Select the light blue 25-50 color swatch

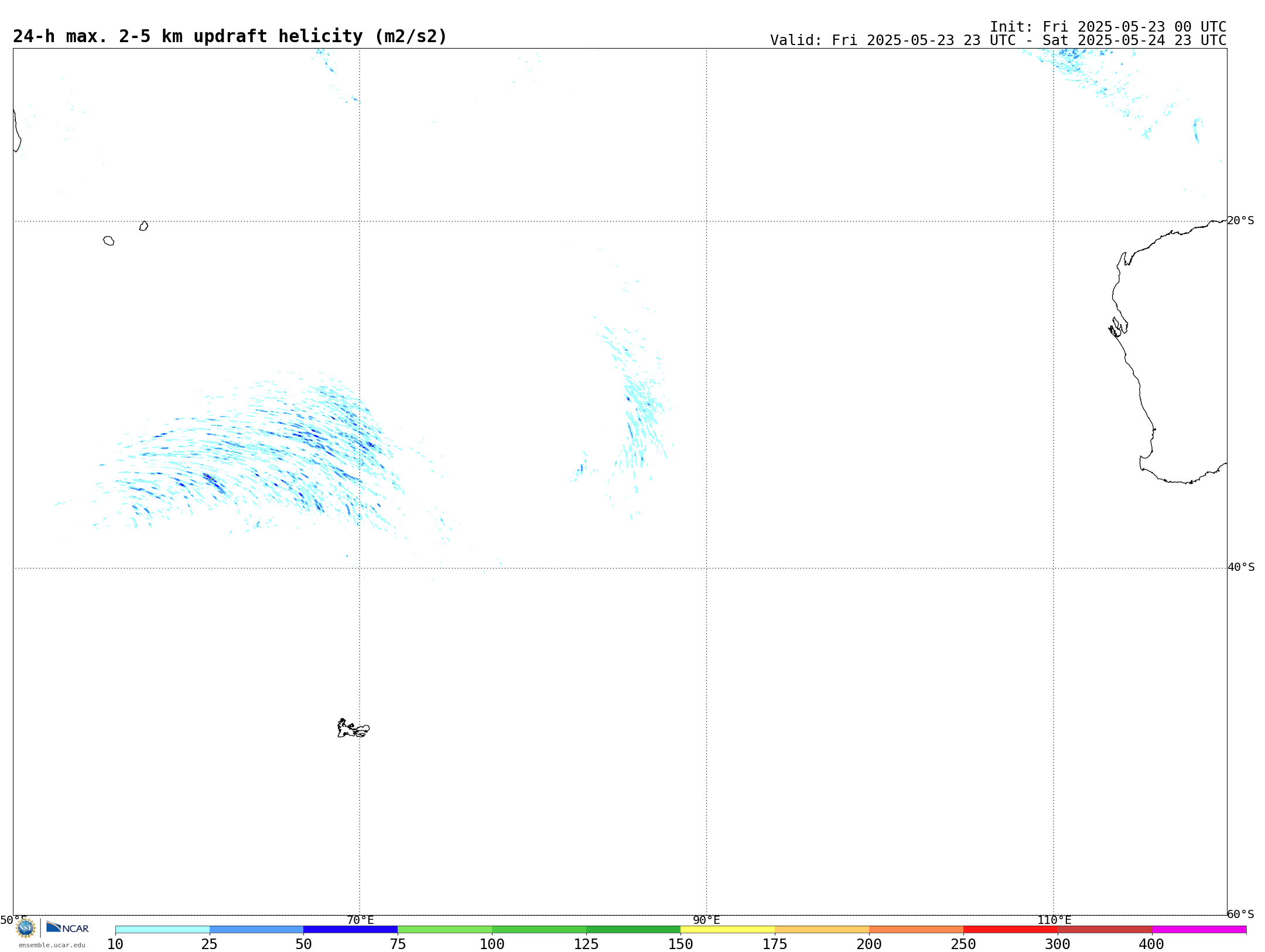pyautogui.click(x=257, y=930)
